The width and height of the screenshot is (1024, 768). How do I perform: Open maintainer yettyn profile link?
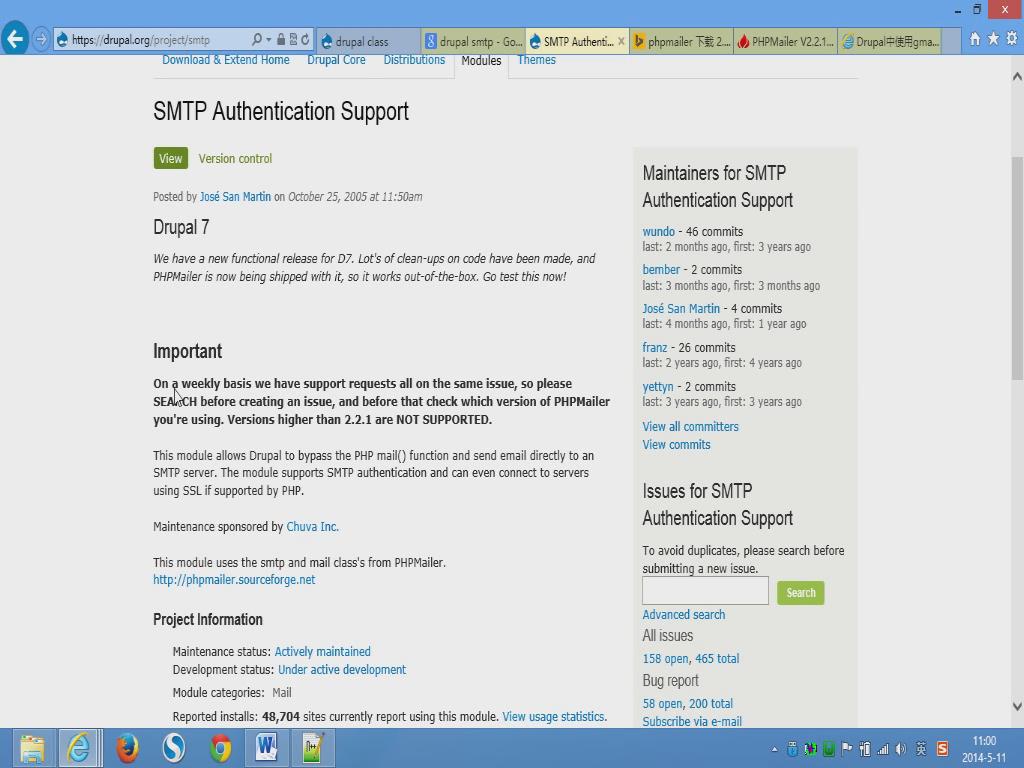[658, 387]
